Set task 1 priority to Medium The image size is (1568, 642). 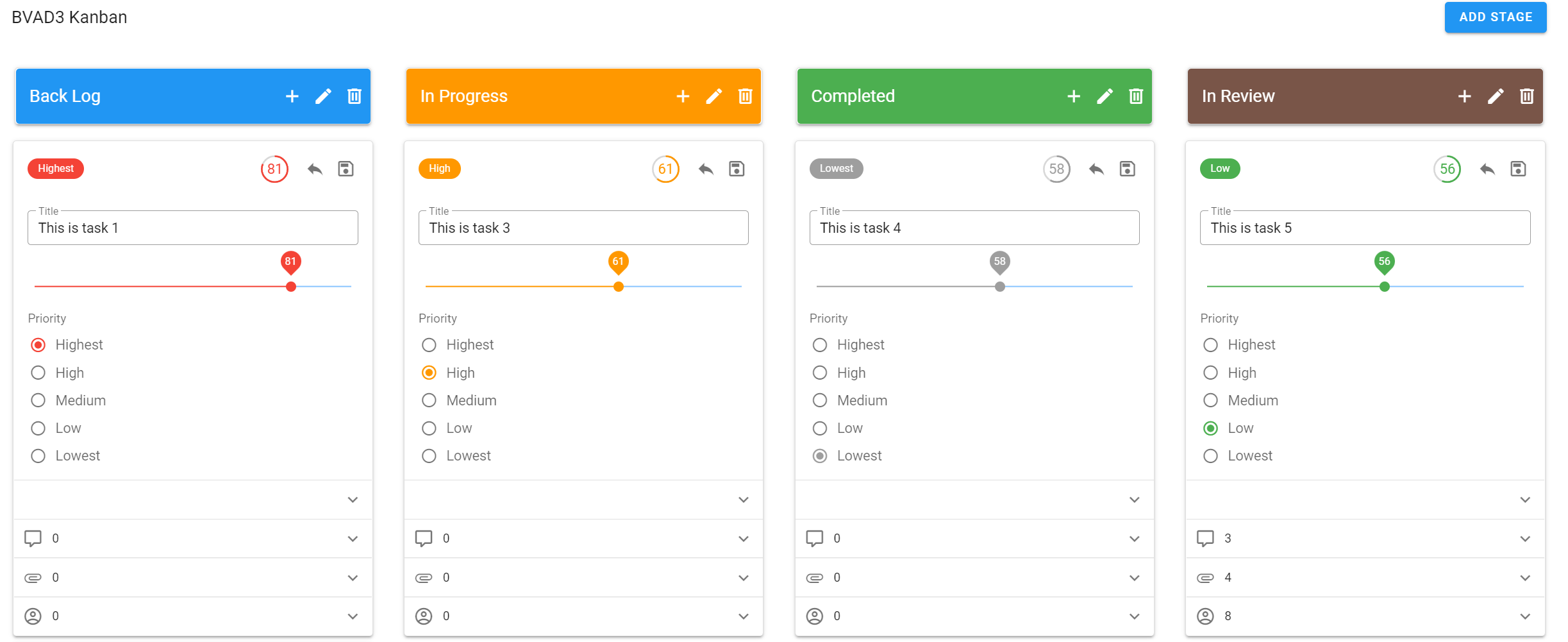pyautogui.click(x=38, y=400)
